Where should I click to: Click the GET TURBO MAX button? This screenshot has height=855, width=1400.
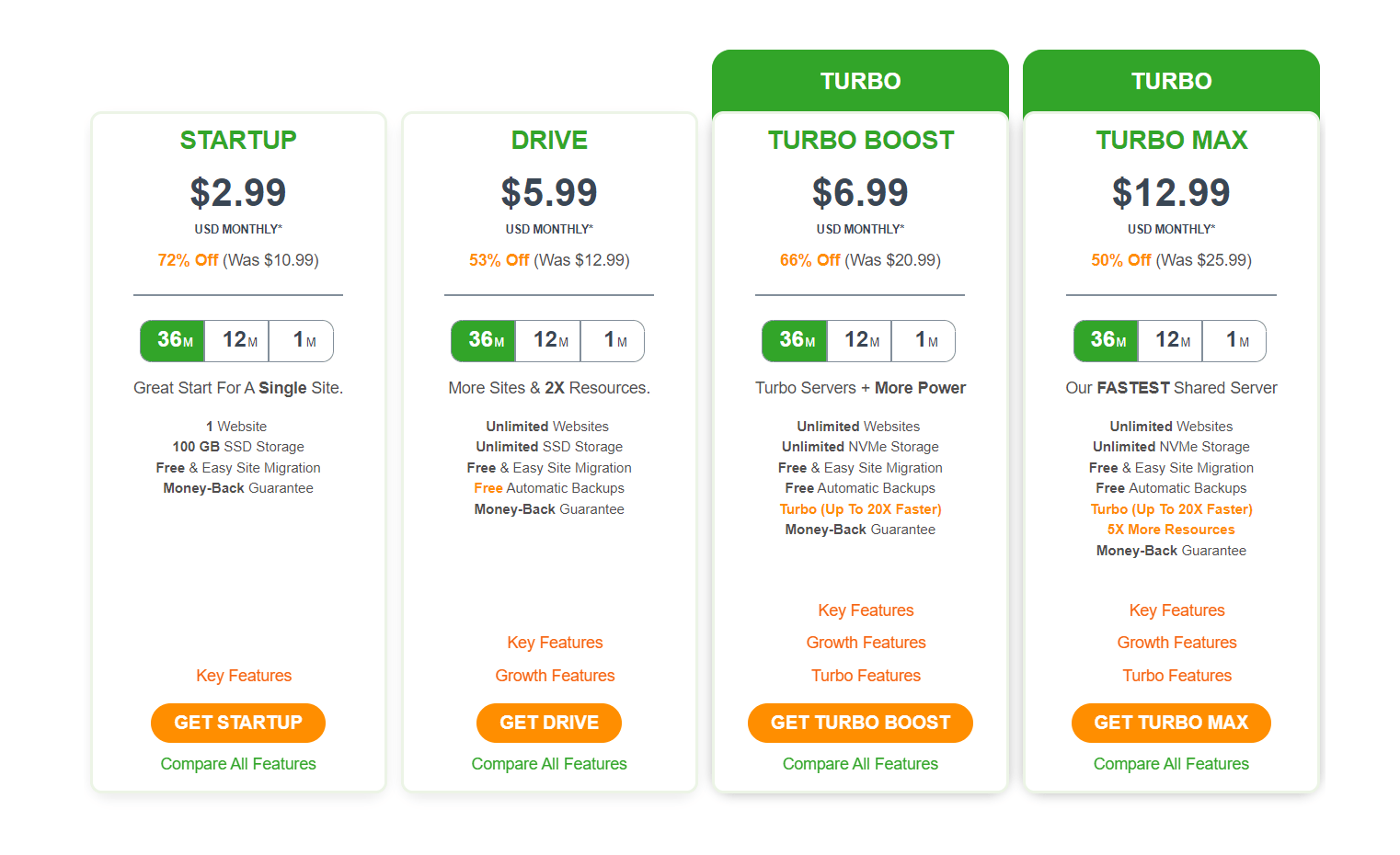[x=1170, y=723]
